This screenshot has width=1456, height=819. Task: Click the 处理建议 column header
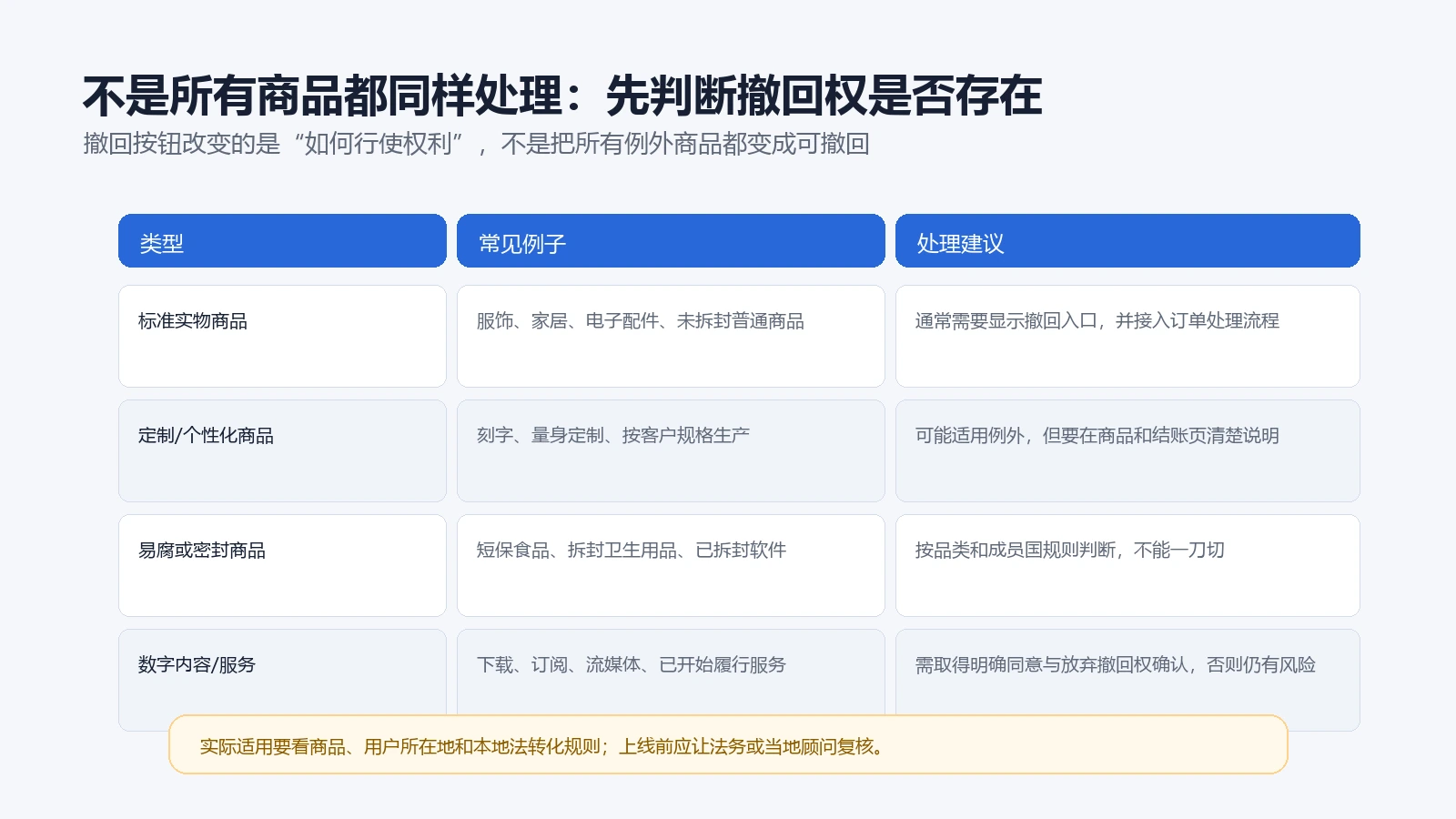click(1127, 241)
